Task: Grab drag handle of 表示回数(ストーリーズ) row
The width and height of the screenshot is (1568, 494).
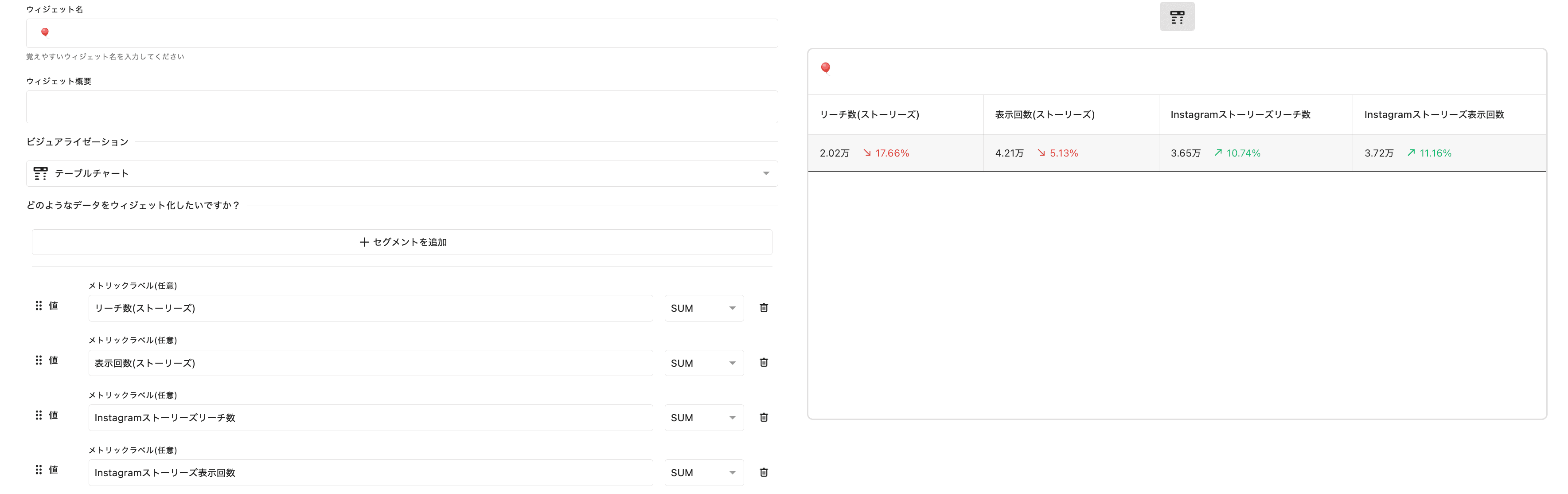Action: [39, 360]
